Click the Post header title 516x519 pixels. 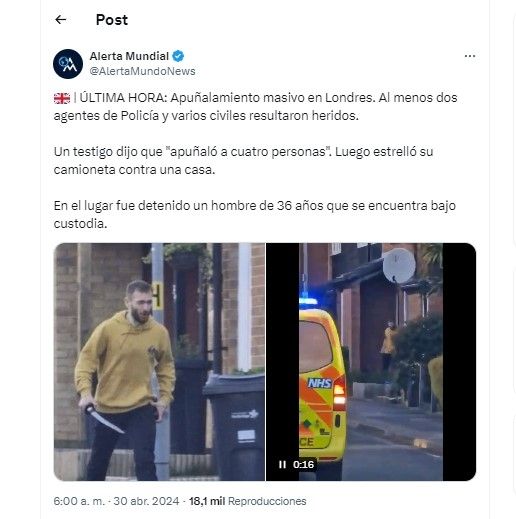[x=112, y=20]
